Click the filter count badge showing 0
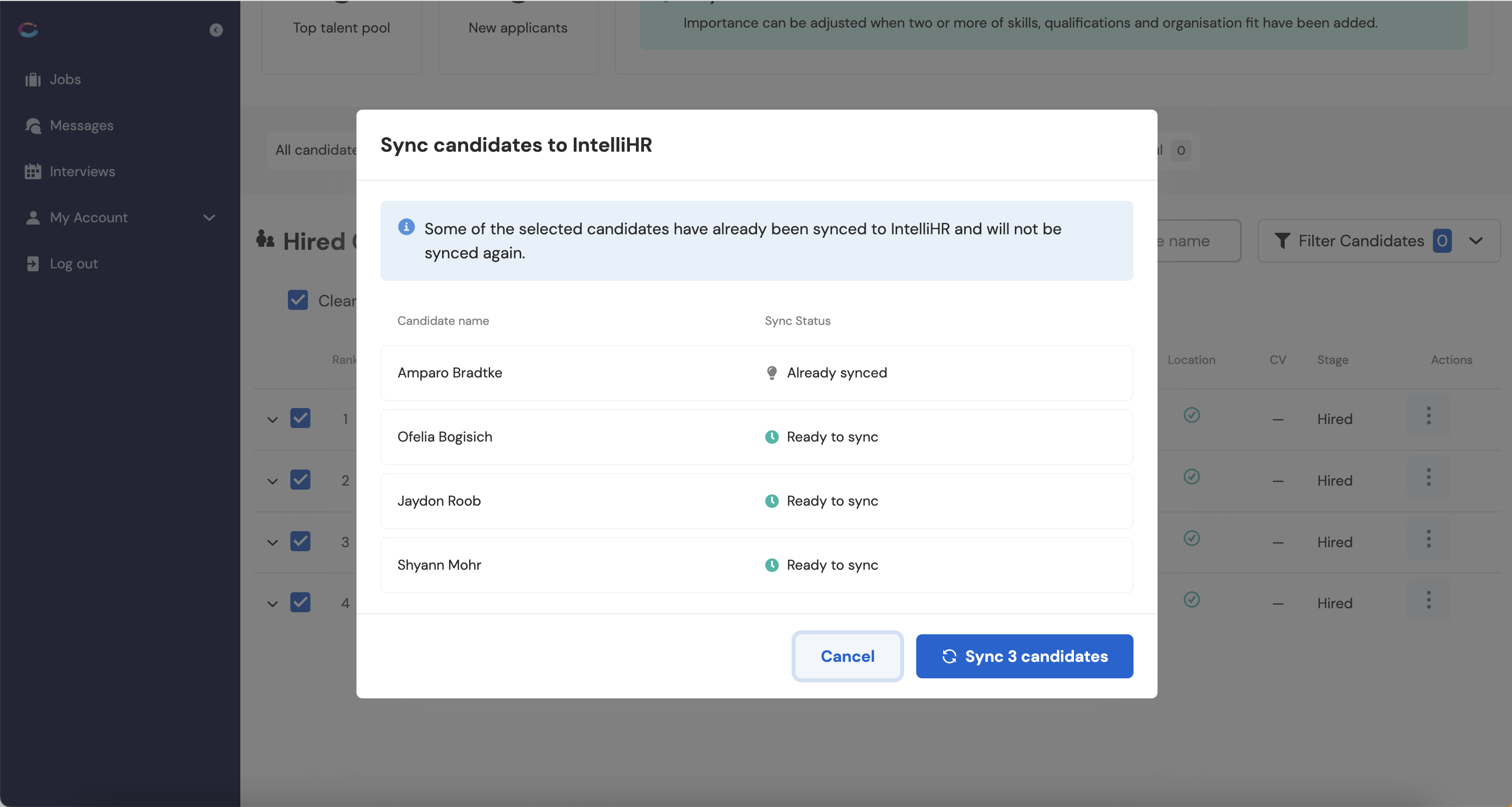The image size is (1512, 807). (1441, 241)
